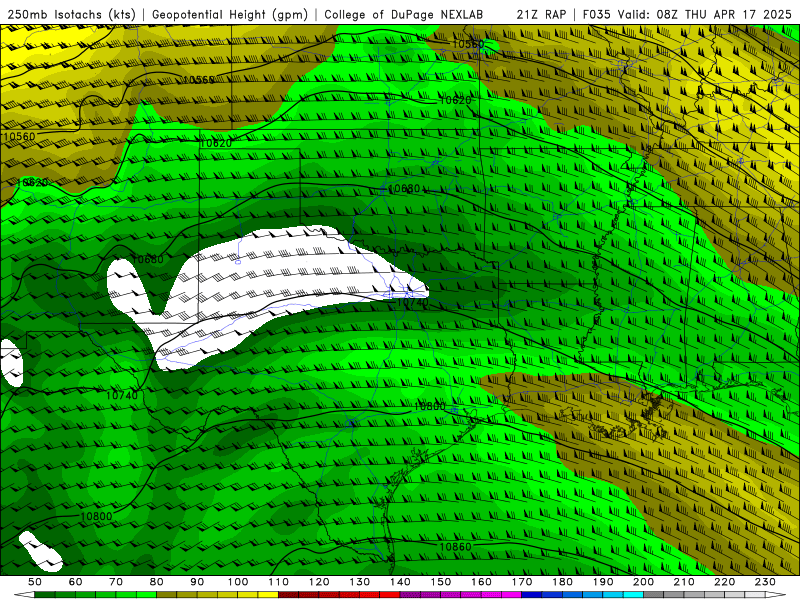Click the "150" value on the color scale
Viewport: 800px width, 600px height.
pos(441,582)
